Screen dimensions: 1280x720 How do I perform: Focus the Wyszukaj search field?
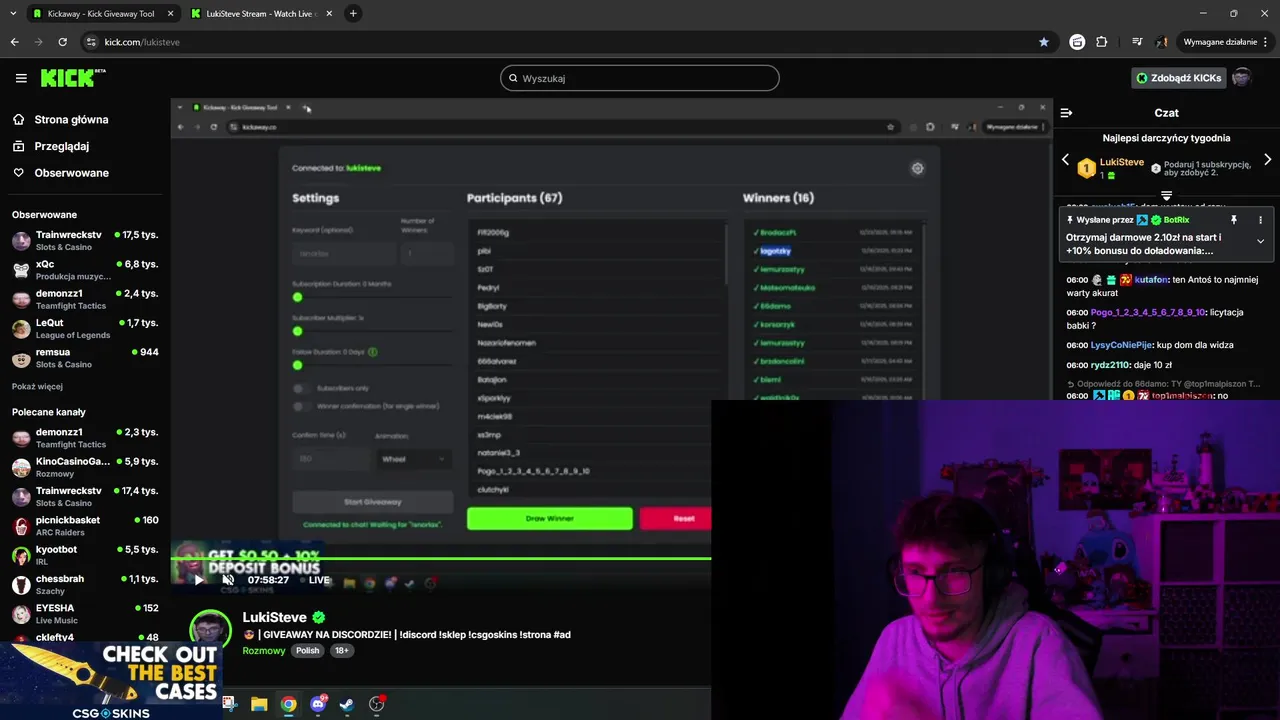tap(640, 78)
